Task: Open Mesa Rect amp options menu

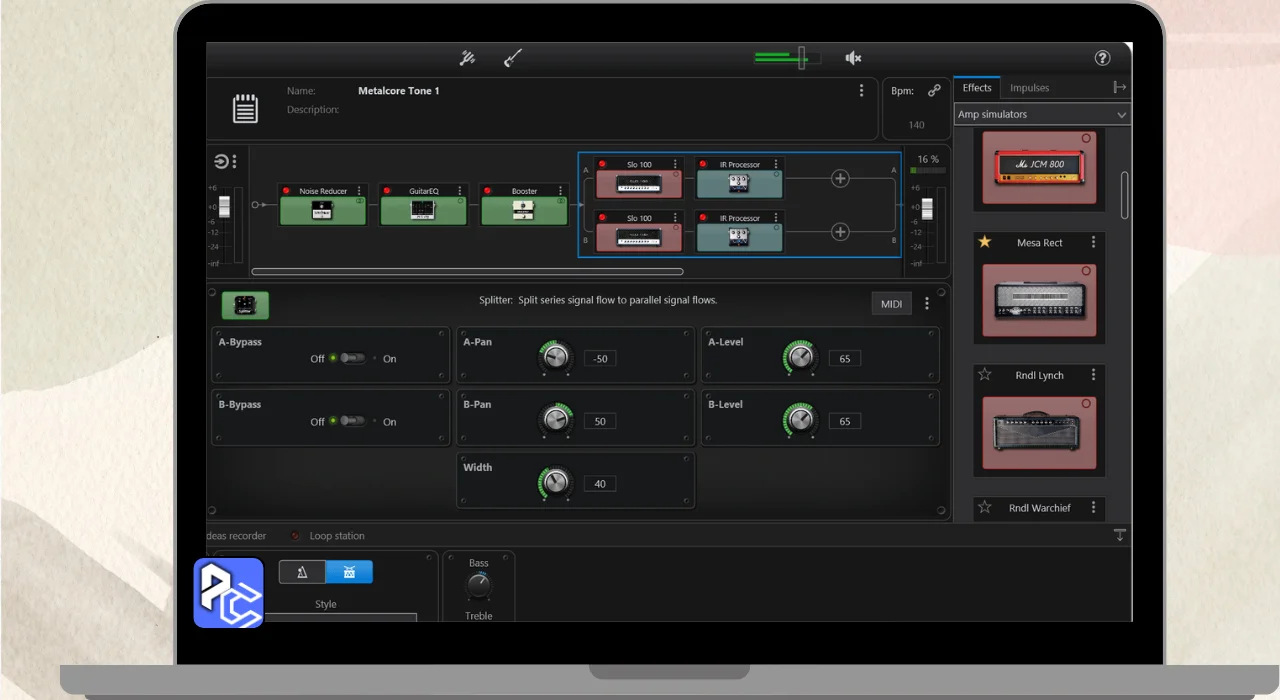Action: click(1093, 242)
